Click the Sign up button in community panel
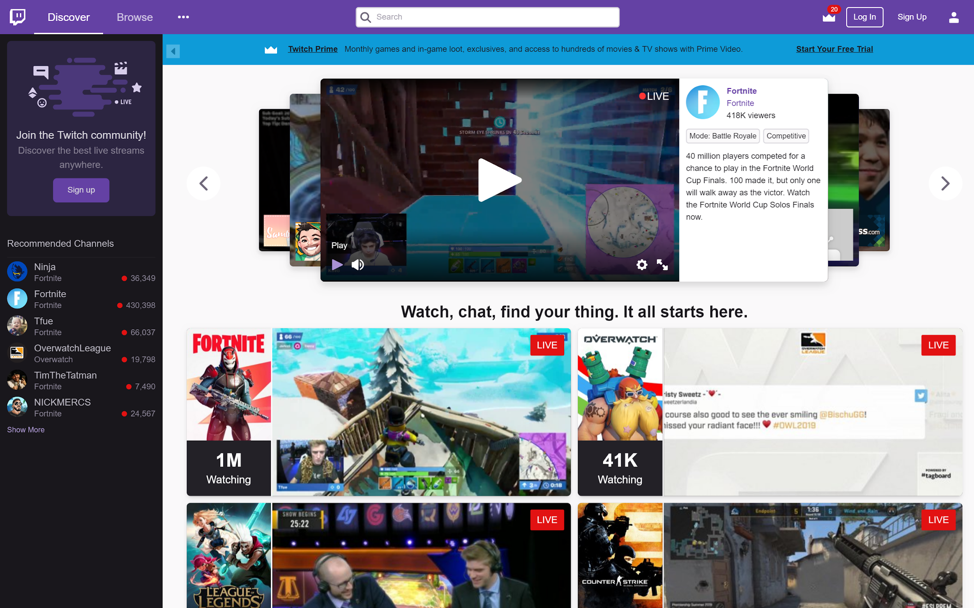Screen dimensions: 974x608 tap(81, 190)
